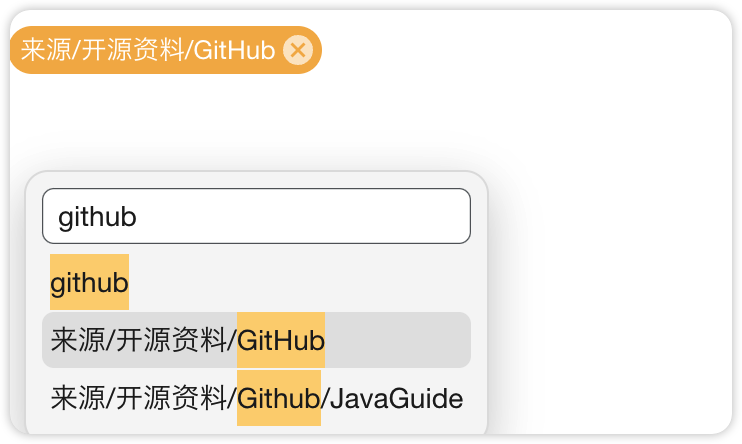Choose the 来源/开源资料/GitHub suggestion row
Screen dimensions: 742x444
tap(256, 340)
